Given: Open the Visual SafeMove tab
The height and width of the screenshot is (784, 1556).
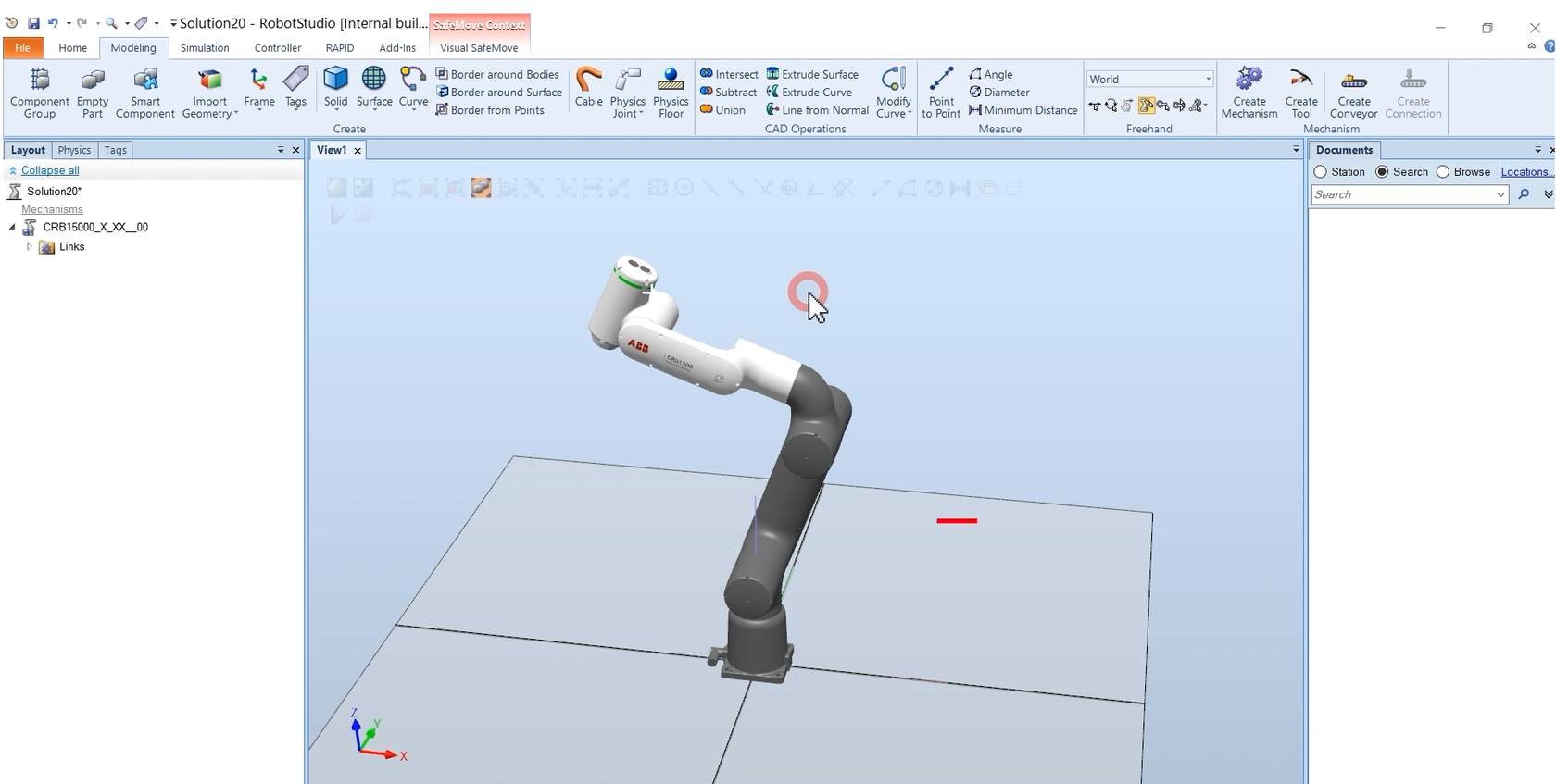Looking at the screenshot, I should [x=479, y=48].
